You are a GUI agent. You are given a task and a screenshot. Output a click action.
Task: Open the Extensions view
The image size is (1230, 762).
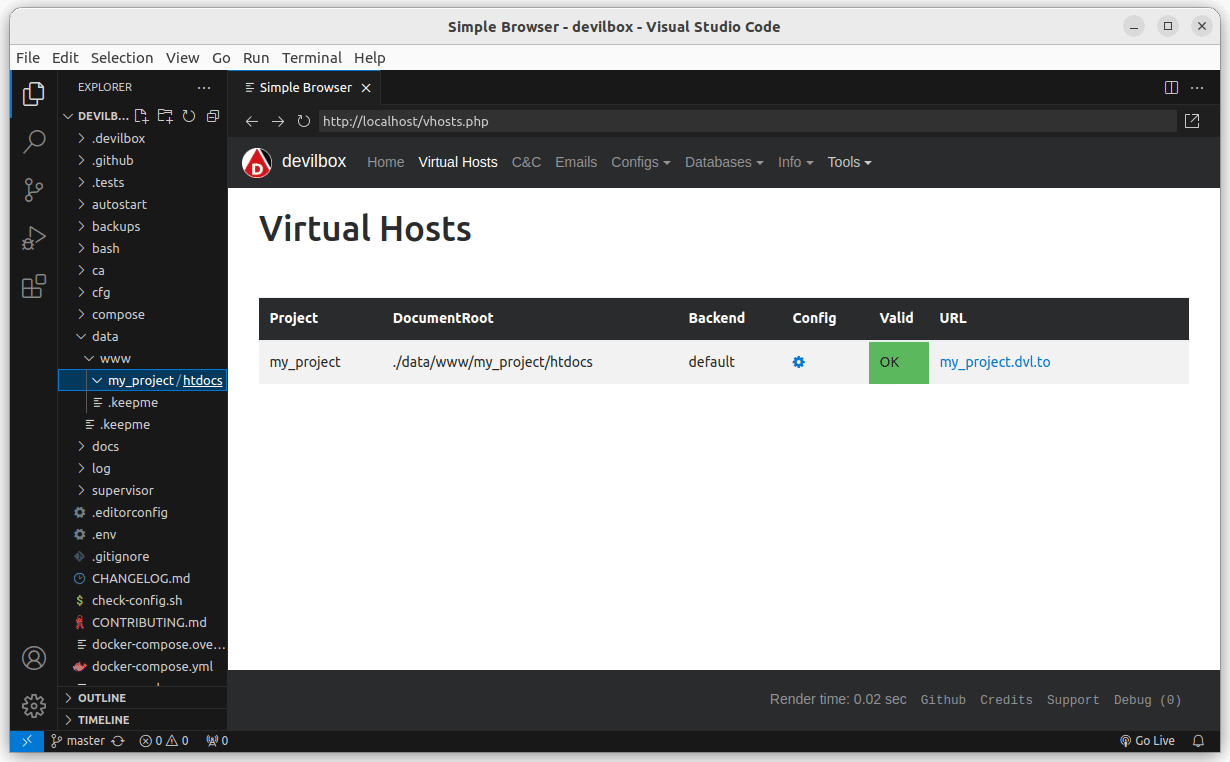click(x=34, y=287)
